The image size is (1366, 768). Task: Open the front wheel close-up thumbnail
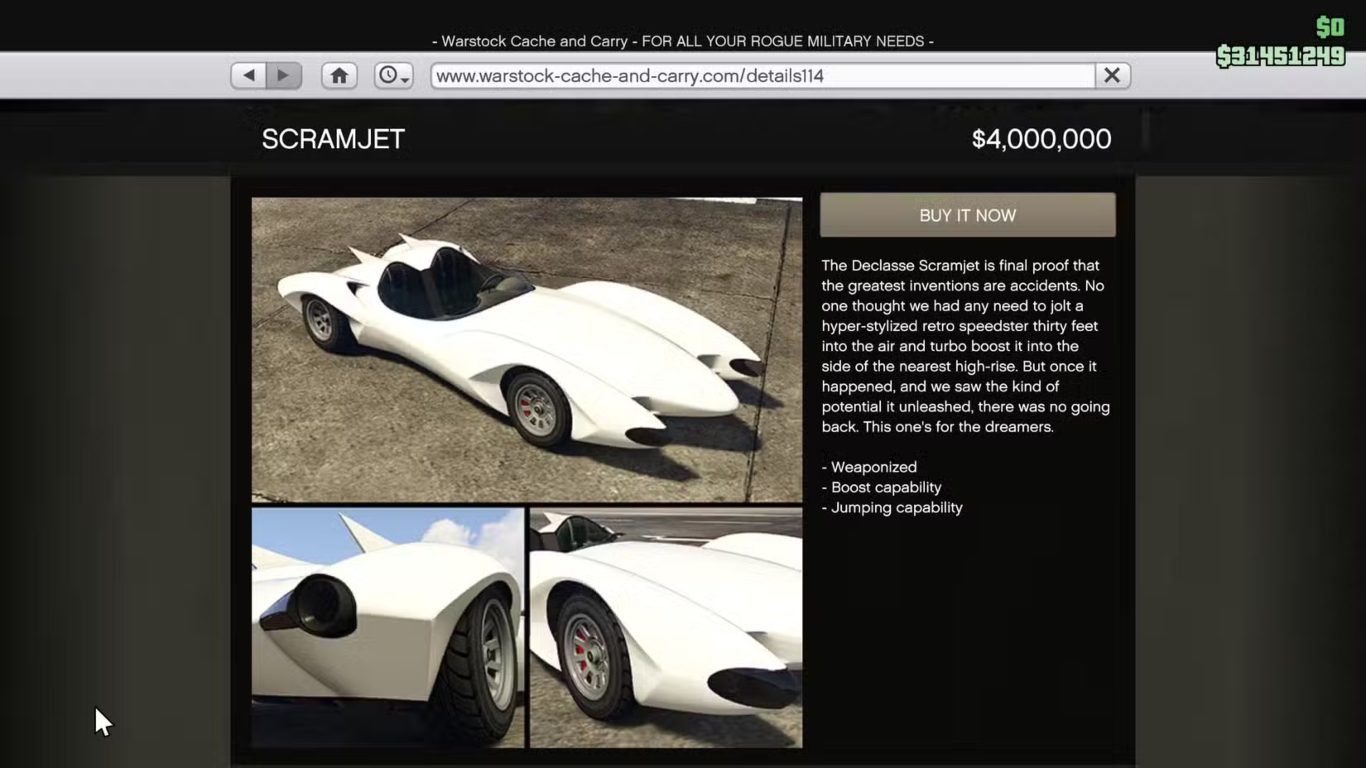coord(666,627)
